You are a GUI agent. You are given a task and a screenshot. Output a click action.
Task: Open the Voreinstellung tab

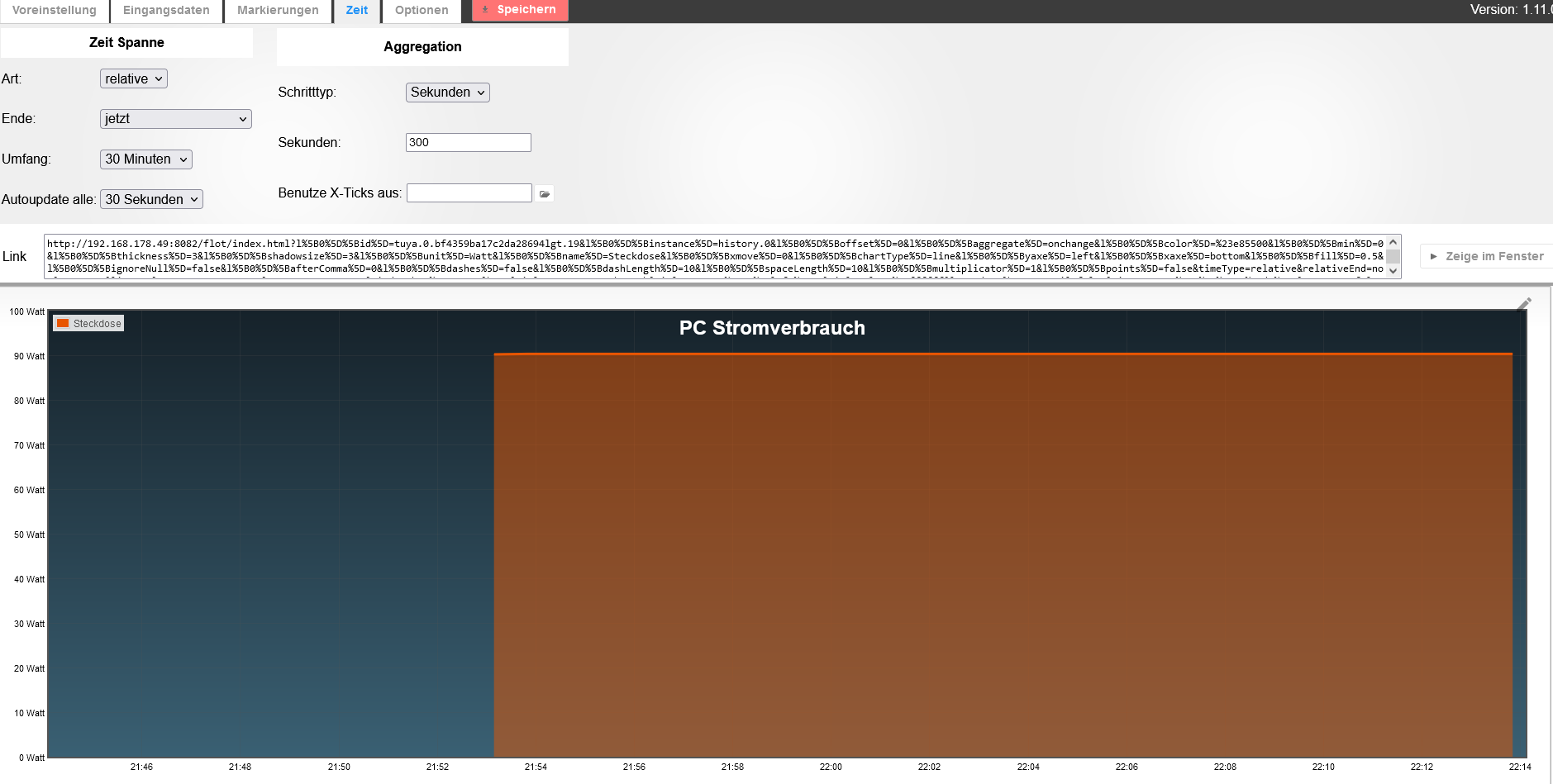tap(55, 10)
